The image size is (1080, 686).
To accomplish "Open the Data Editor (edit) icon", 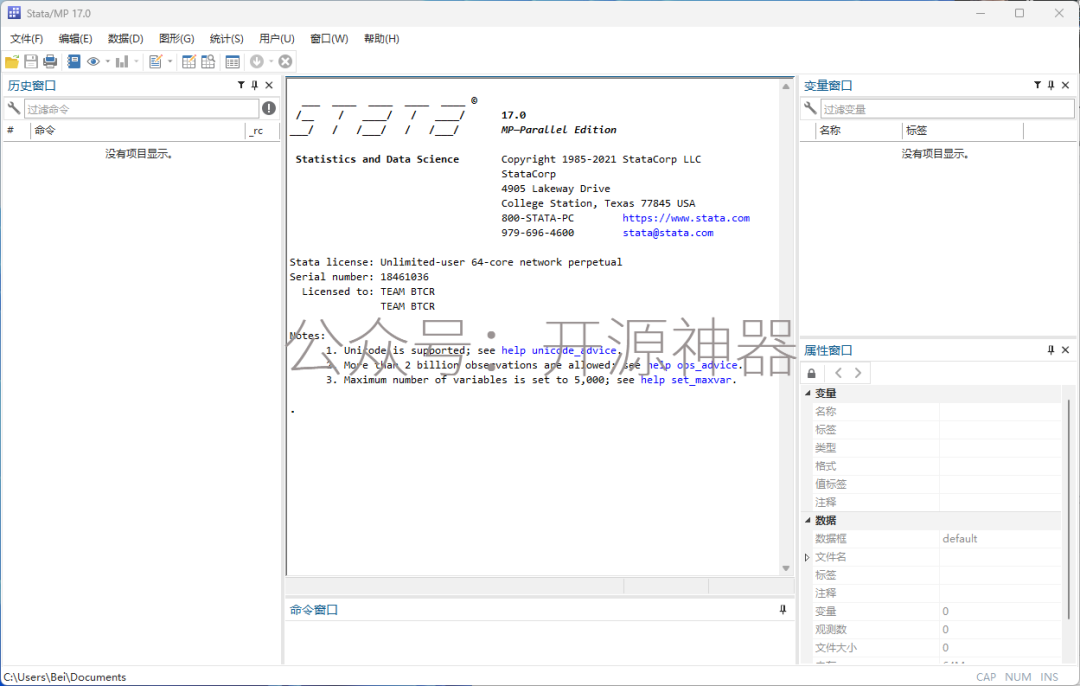I will tap(189, 62).
